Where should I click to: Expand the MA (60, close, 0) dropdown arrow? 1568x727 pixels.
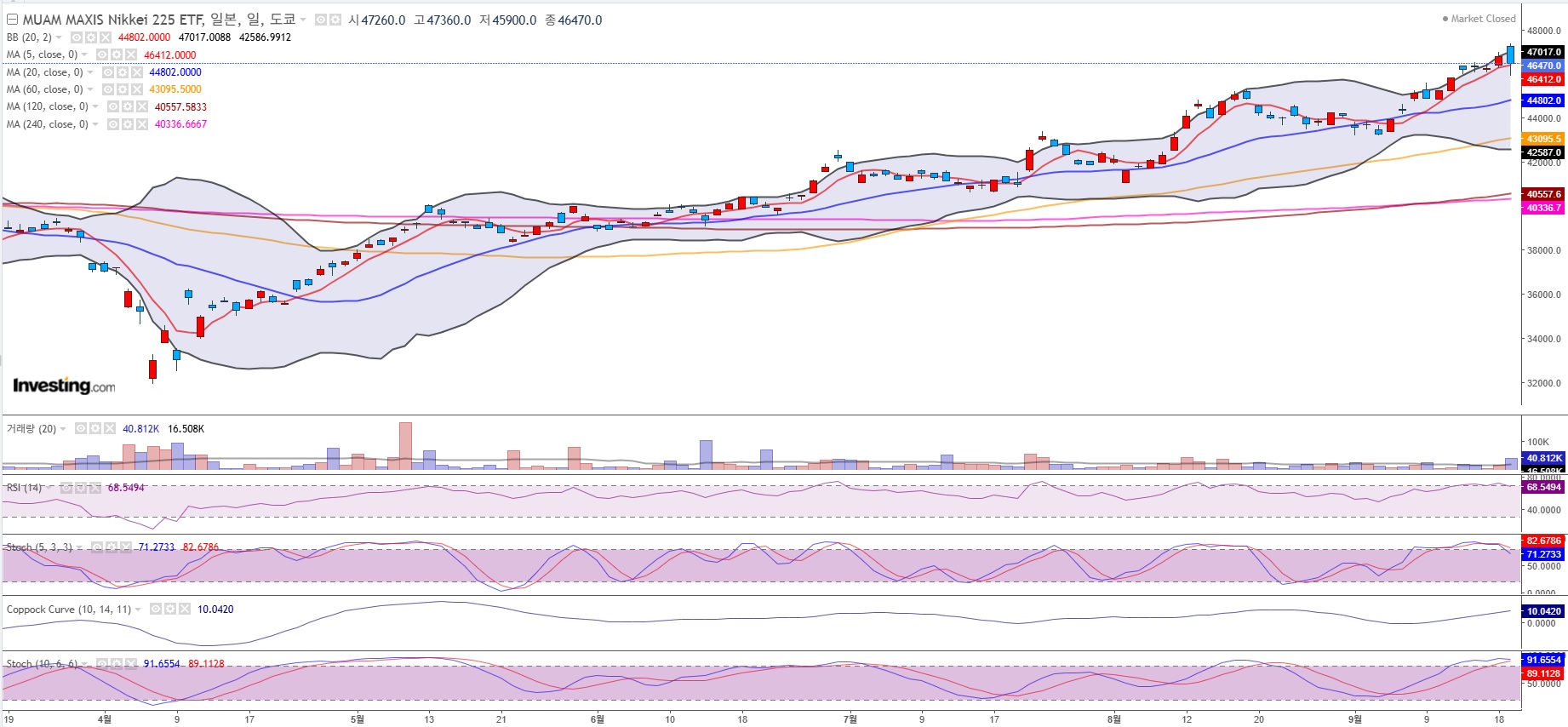point(90,89)
